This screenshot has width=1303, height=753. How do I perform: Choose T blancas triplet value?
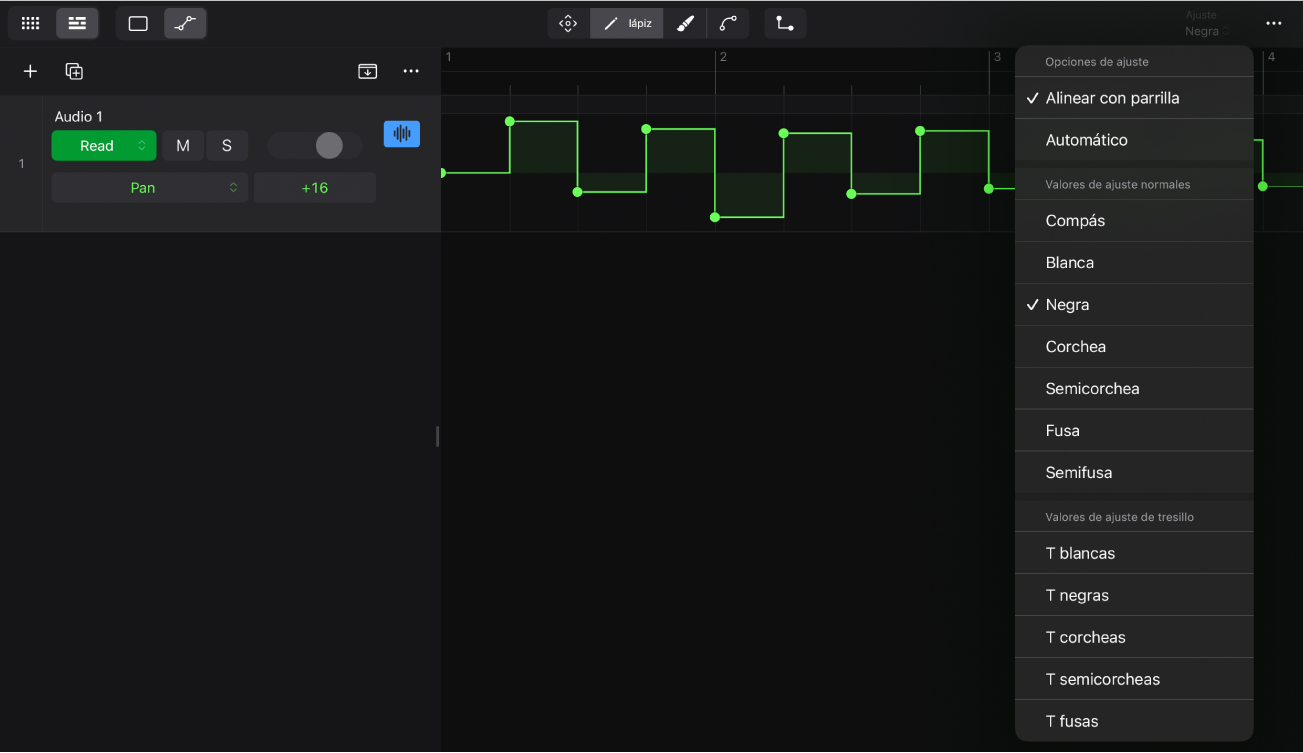(1134, 553)
